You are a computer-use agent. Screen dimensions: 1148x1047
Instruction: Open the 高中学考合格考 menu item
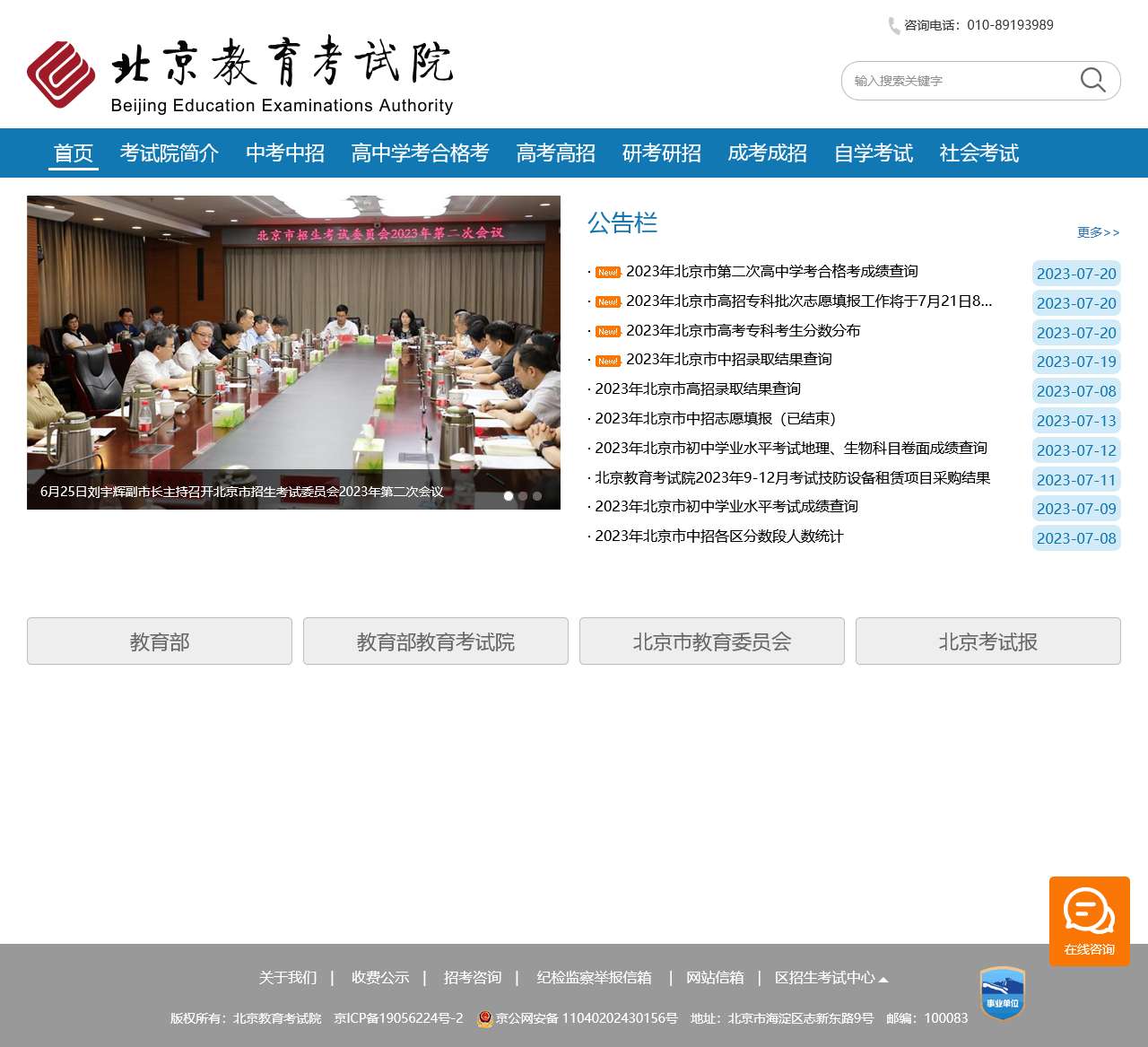click(421, 153)
